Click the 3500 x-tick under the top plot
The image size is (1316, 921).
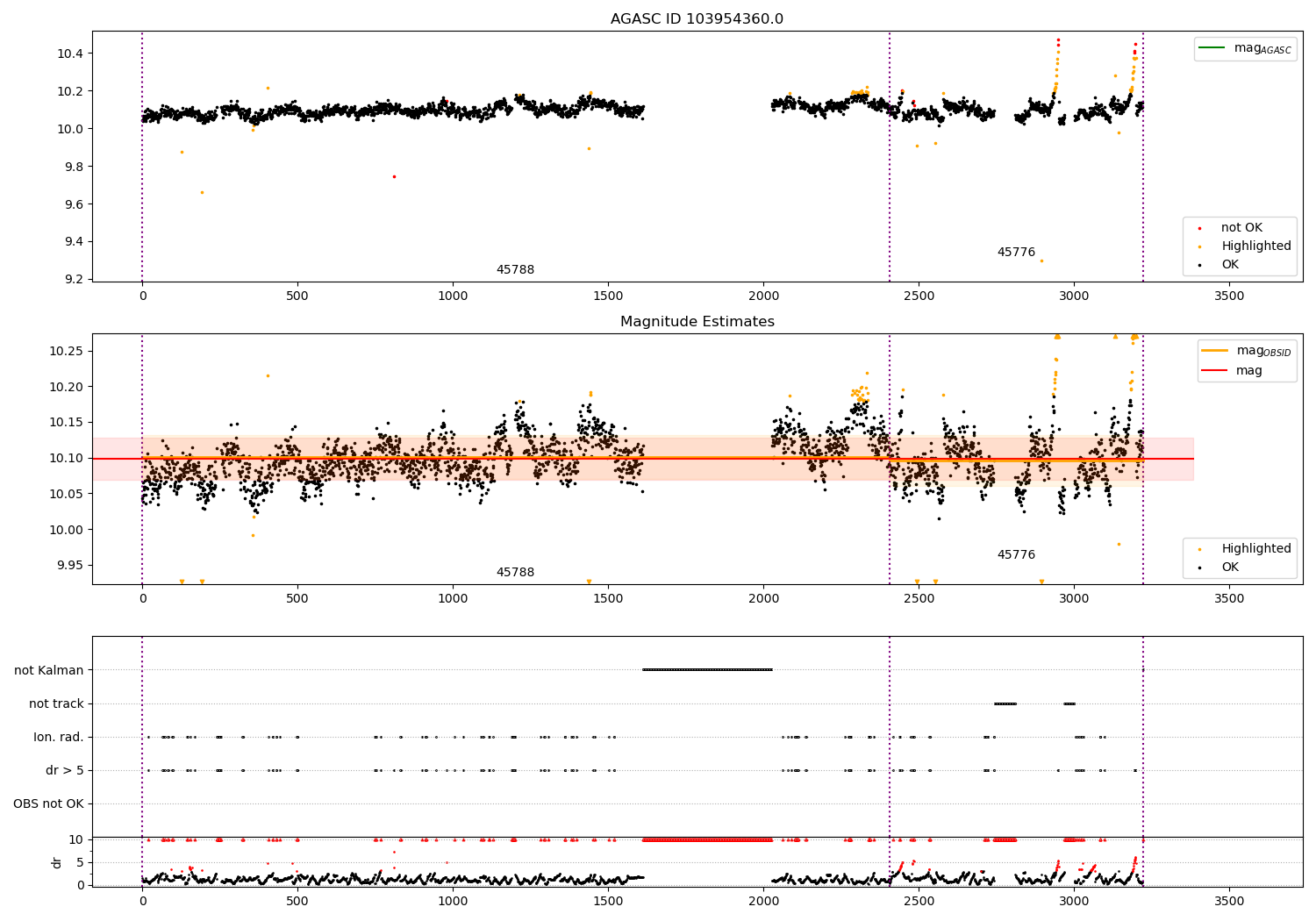pos(1229,296)
